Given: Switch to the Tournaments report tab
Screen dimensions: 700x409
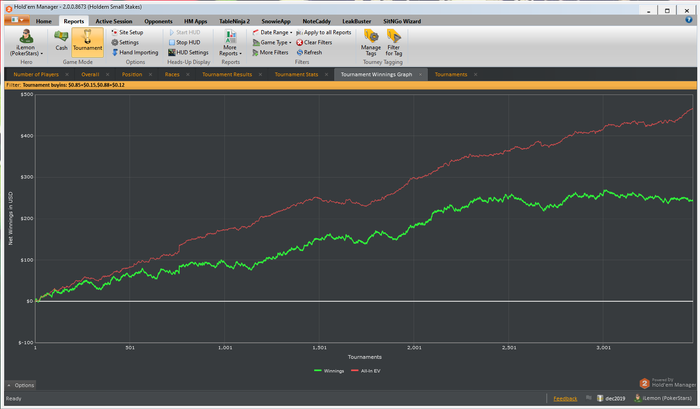Looking at the screenshot, I should (x=451, y=75).
